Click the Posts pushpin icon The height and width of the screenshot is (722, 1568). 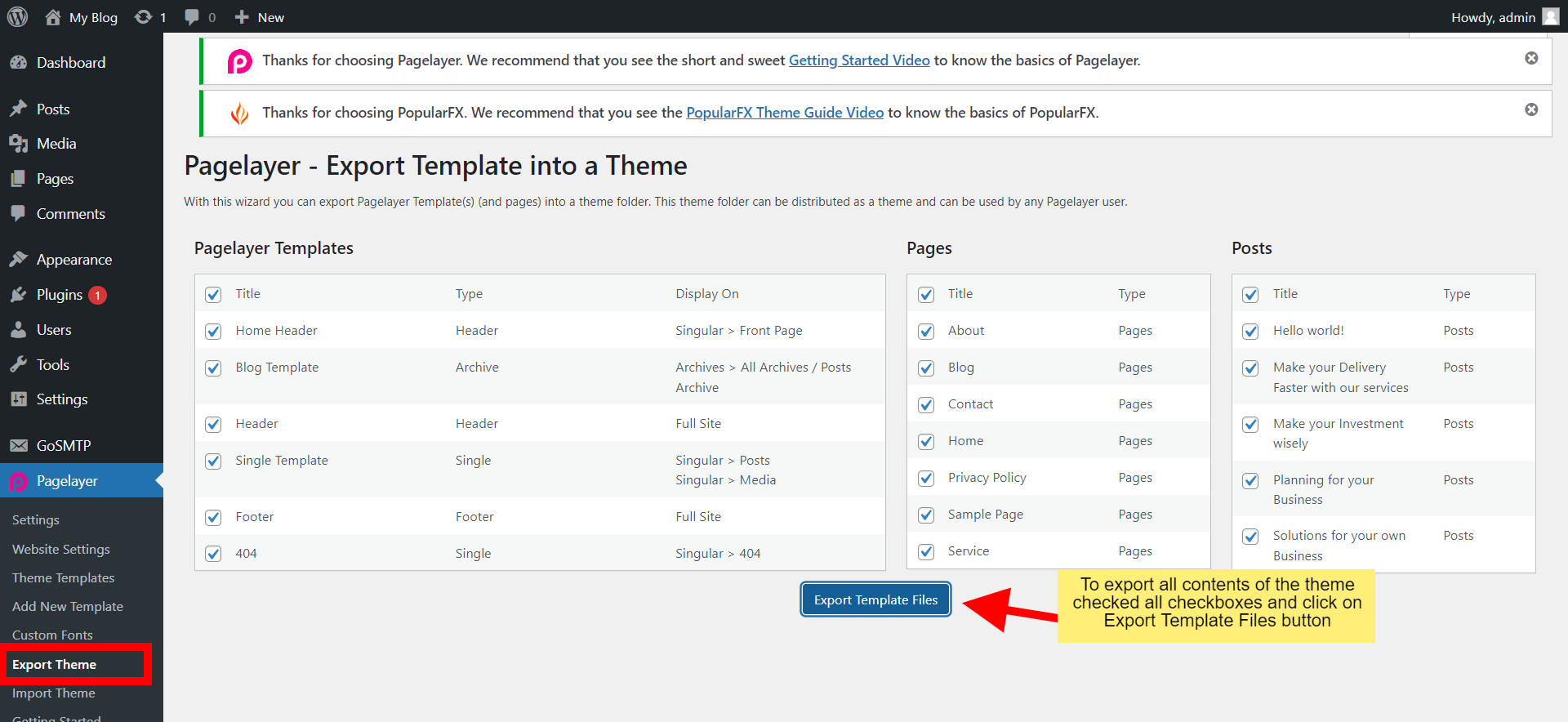point(18,109)
